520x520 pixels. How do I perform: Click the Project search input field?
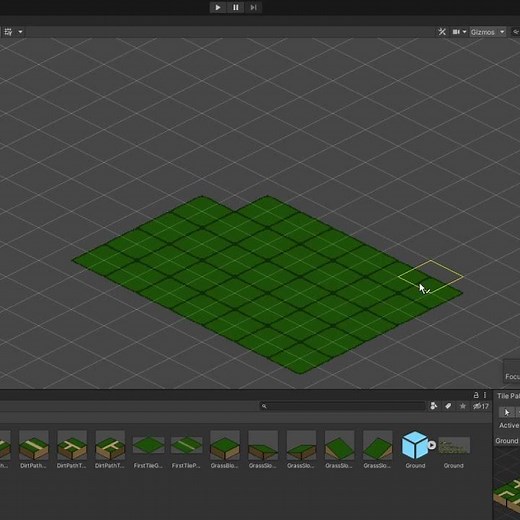(342, 406)
